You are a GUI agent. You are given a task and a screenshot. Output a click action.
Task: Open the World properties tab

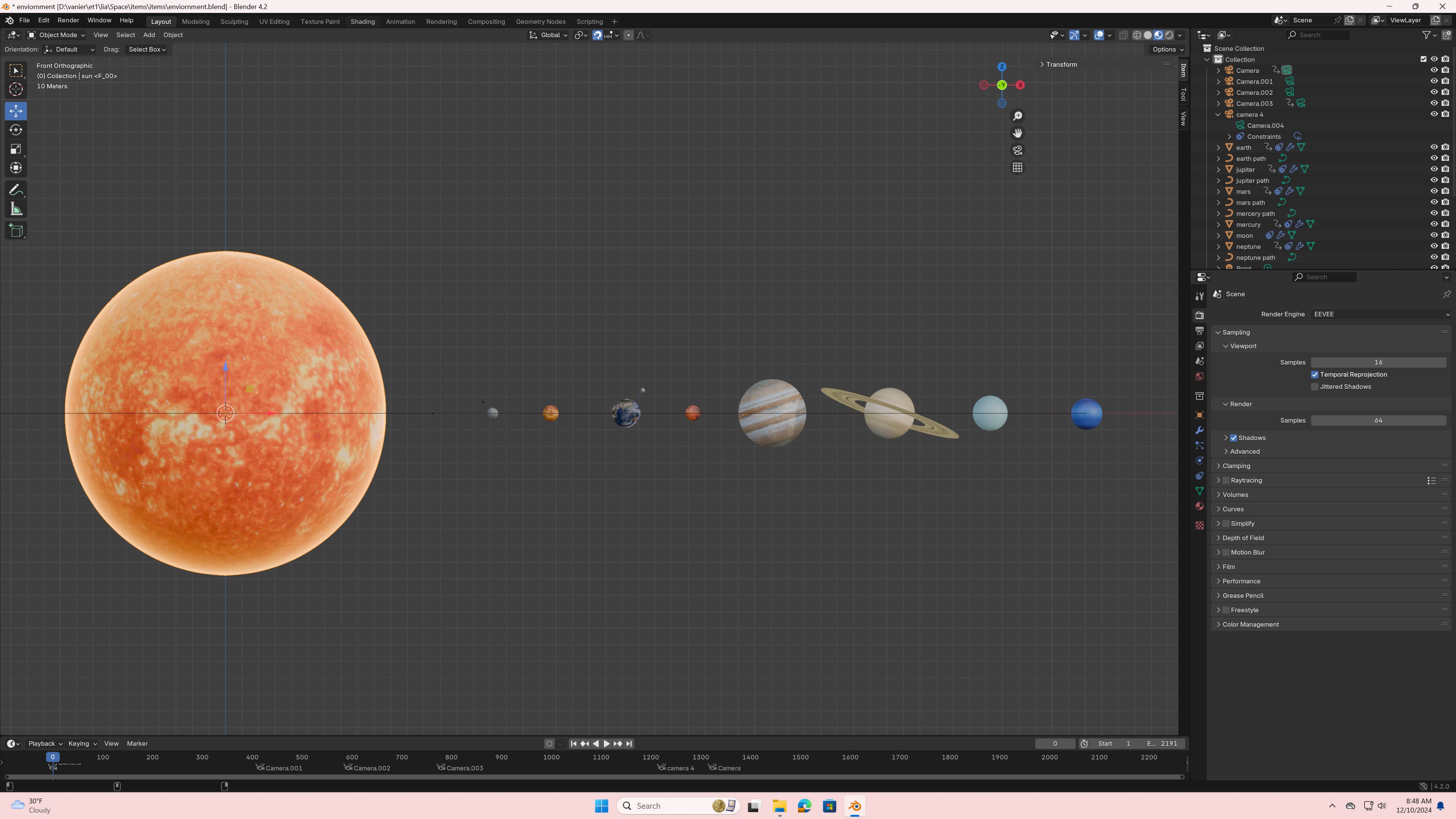tap(1199, 376)
